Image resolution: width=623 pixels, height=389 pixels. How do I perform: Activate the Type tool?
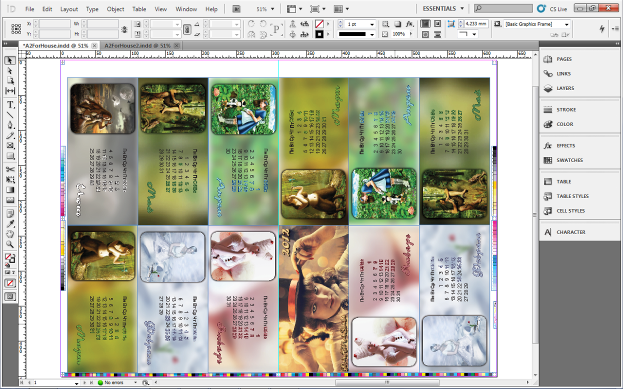[10, 105]
